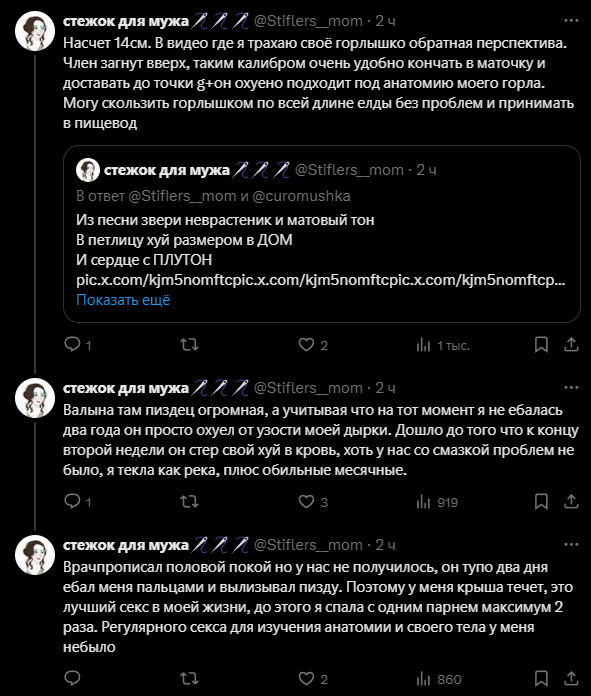
Task: Bookmark the tweet with 919 views
Action: point(541,502)
